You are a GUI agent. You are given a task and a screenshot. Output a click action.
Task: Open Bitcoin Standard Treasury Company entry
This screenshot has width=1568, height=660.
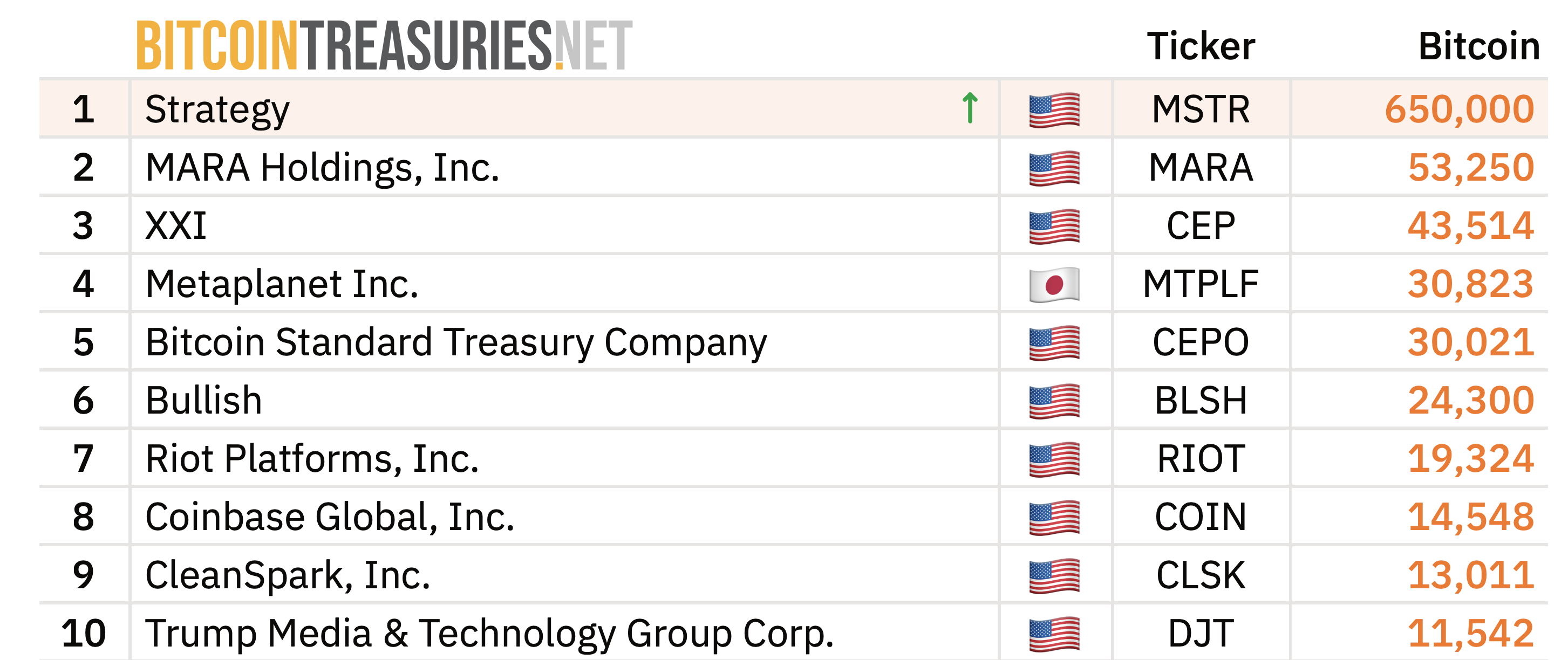456,342
